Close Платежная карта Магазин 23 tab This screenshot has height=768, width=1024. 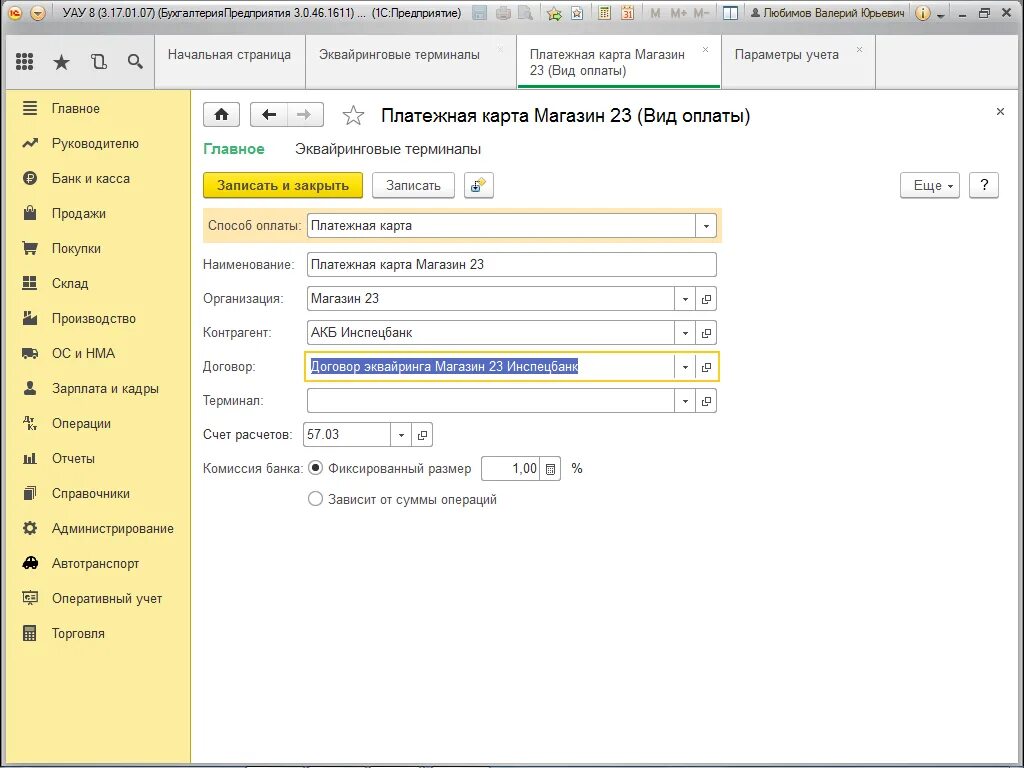tap(705, 50)
